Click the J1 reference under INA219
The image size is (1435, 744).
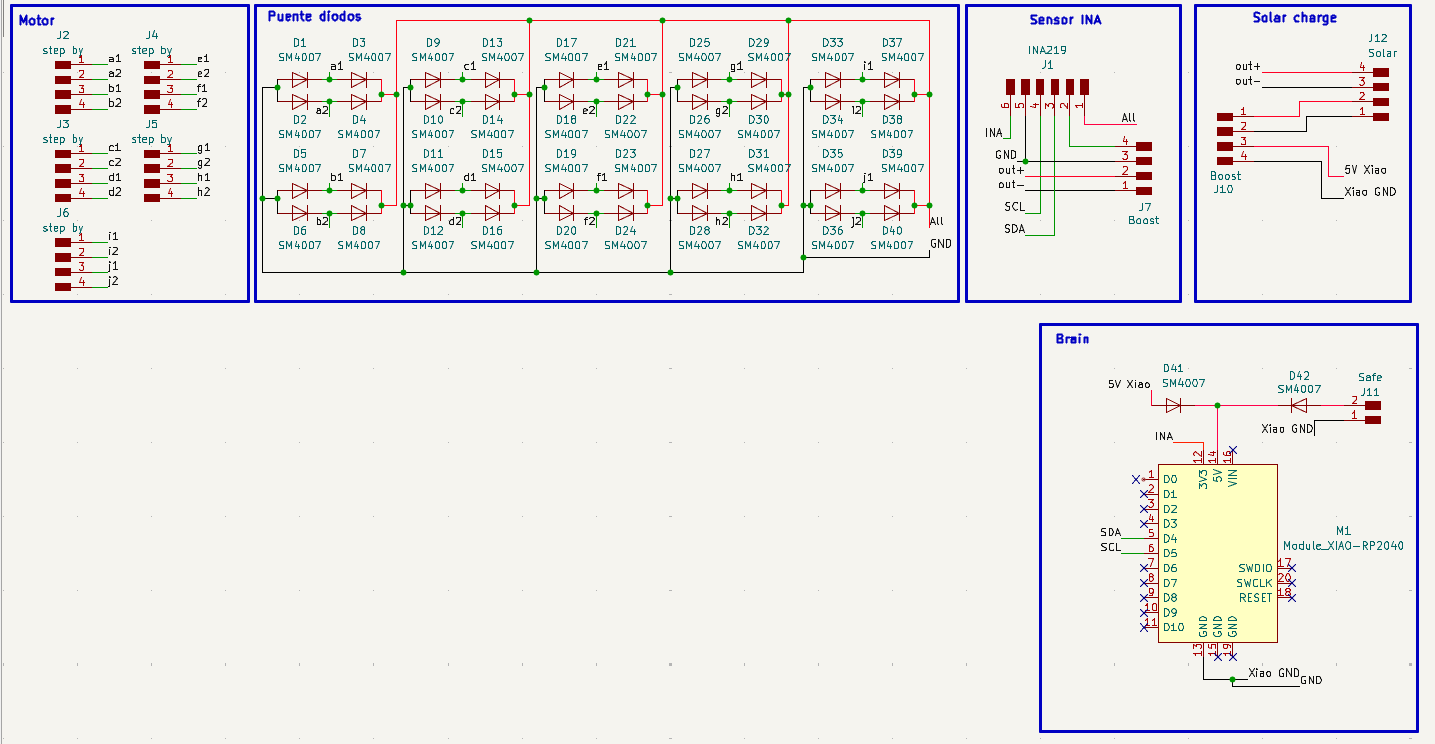coord(1047,64)
